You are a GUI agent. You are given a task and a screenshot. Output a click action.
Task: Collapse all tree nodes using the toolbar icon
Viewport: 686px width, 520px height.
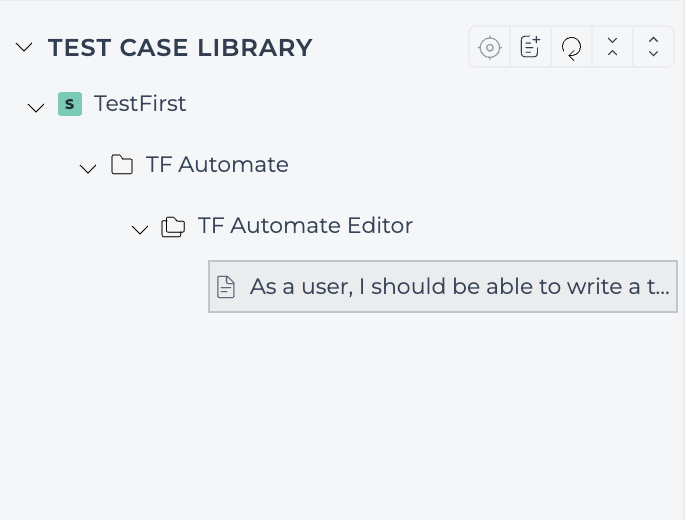point(612,47)
